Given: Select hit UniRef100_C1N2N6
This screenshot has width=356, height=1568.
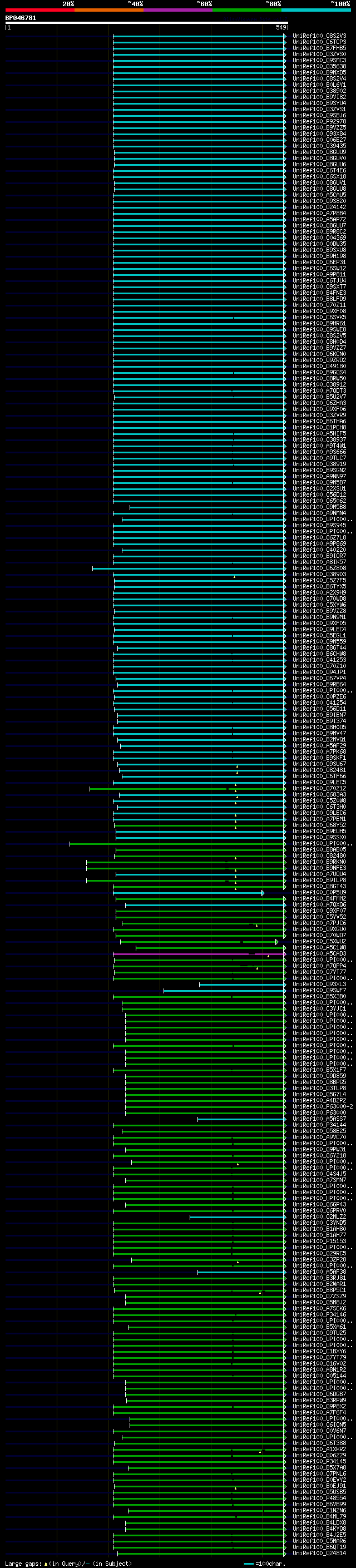Looking at the screenshot, I should coord(319,1511).
